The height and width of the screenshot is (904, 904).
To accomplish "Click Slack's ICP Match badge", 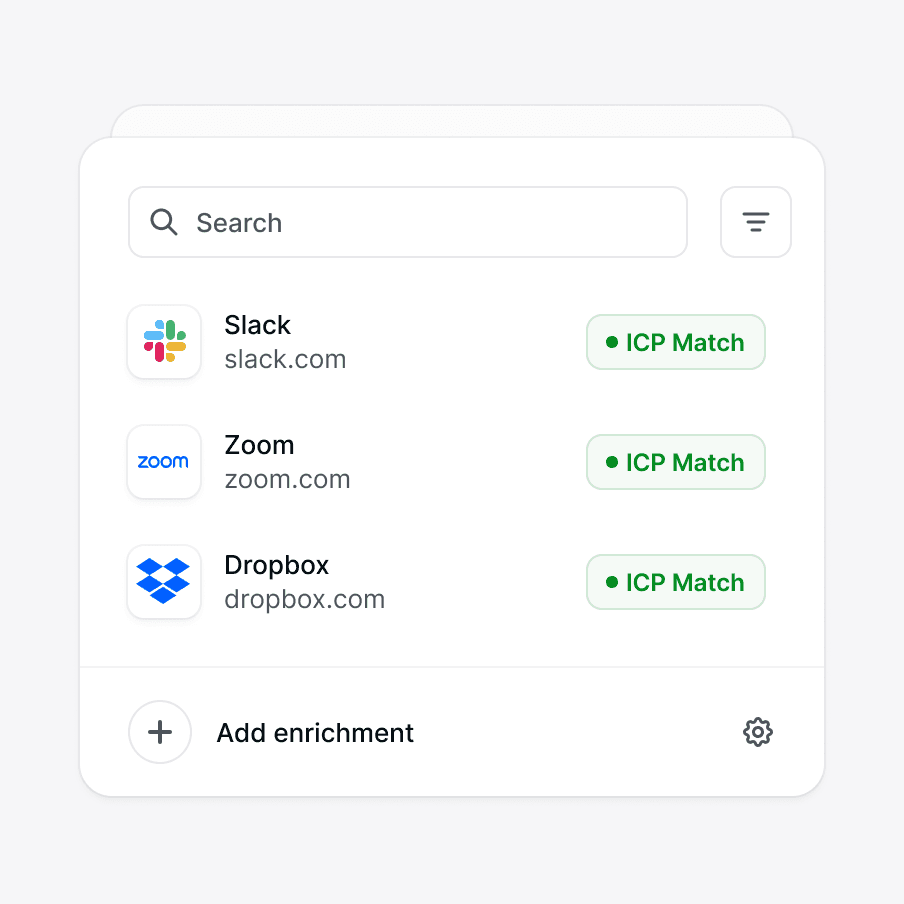I will (676, 342).
